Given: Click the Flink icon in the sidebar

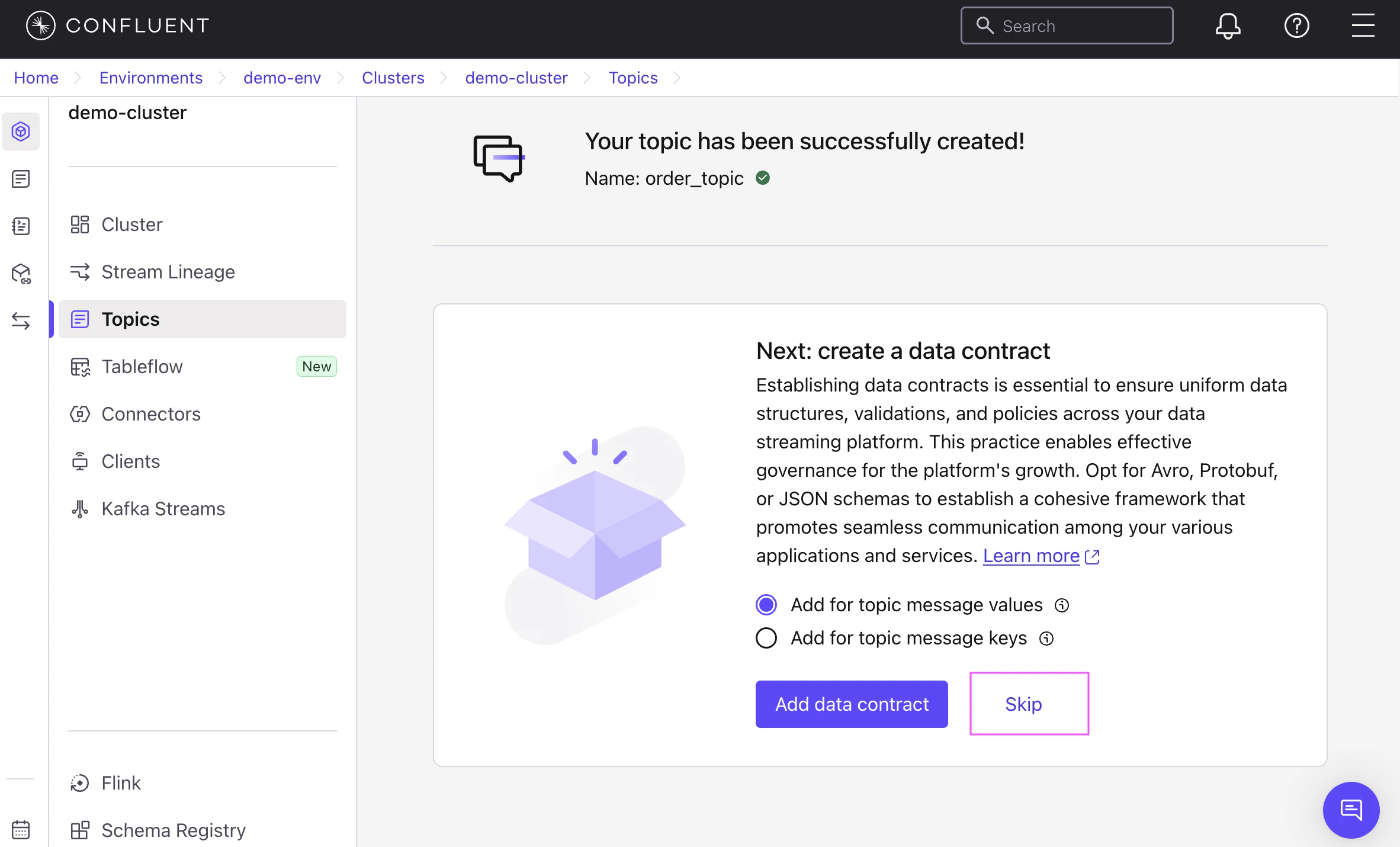Looking at the screenshot, I should 80,783.
